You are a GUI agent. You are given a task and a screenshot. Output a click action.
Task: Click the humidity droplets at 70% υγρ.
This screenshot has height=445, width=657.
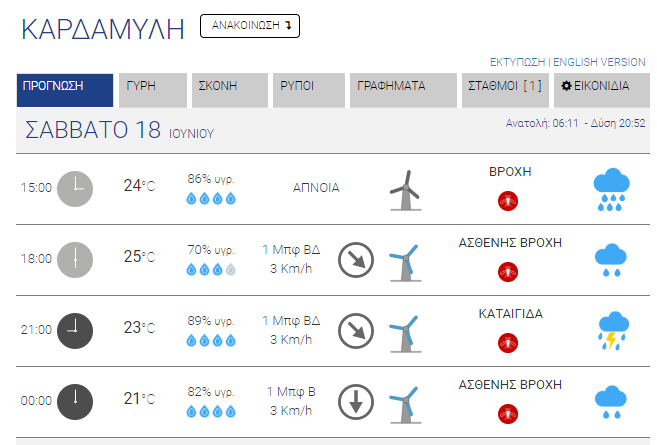(211, 269)
